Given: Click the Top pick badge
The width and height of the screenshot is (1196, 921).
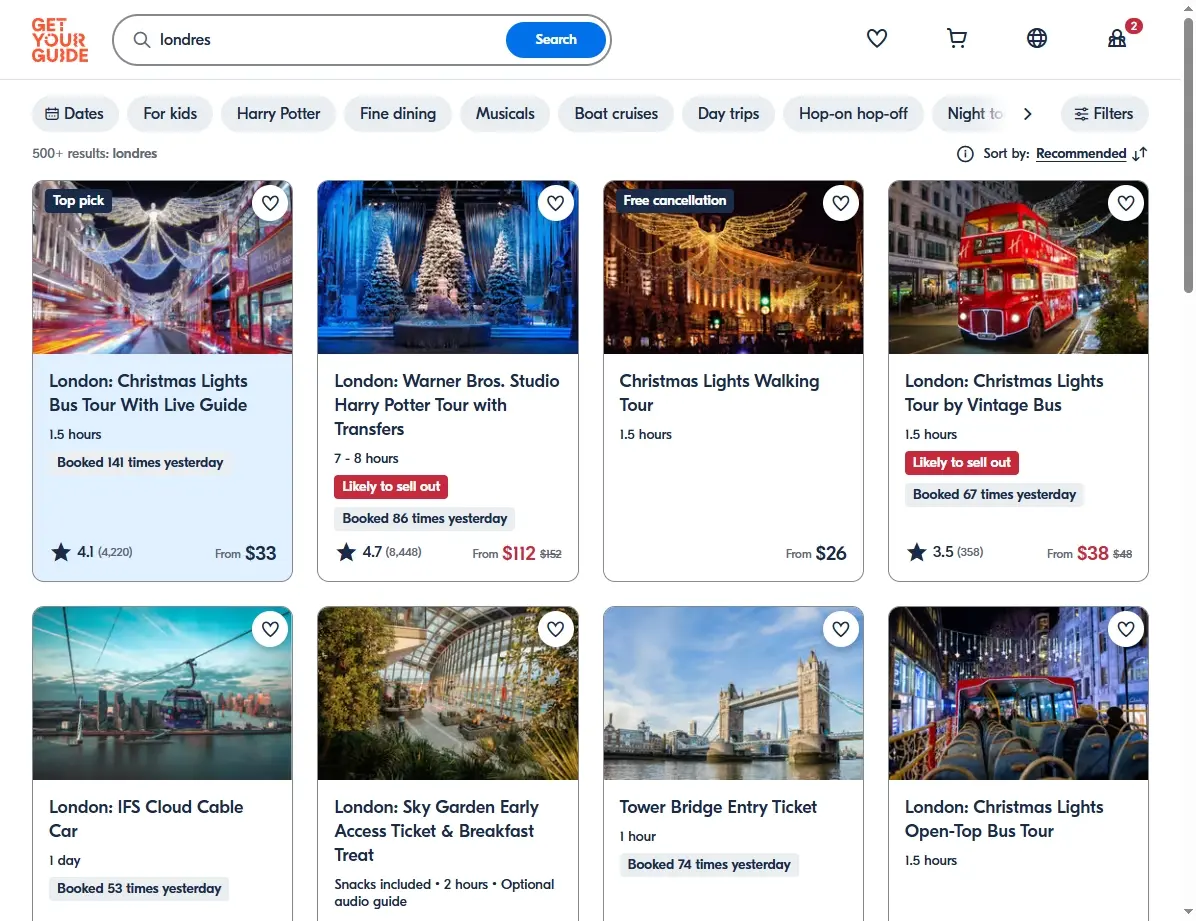Looking at the screenshot, I should (x=78, y=201).
